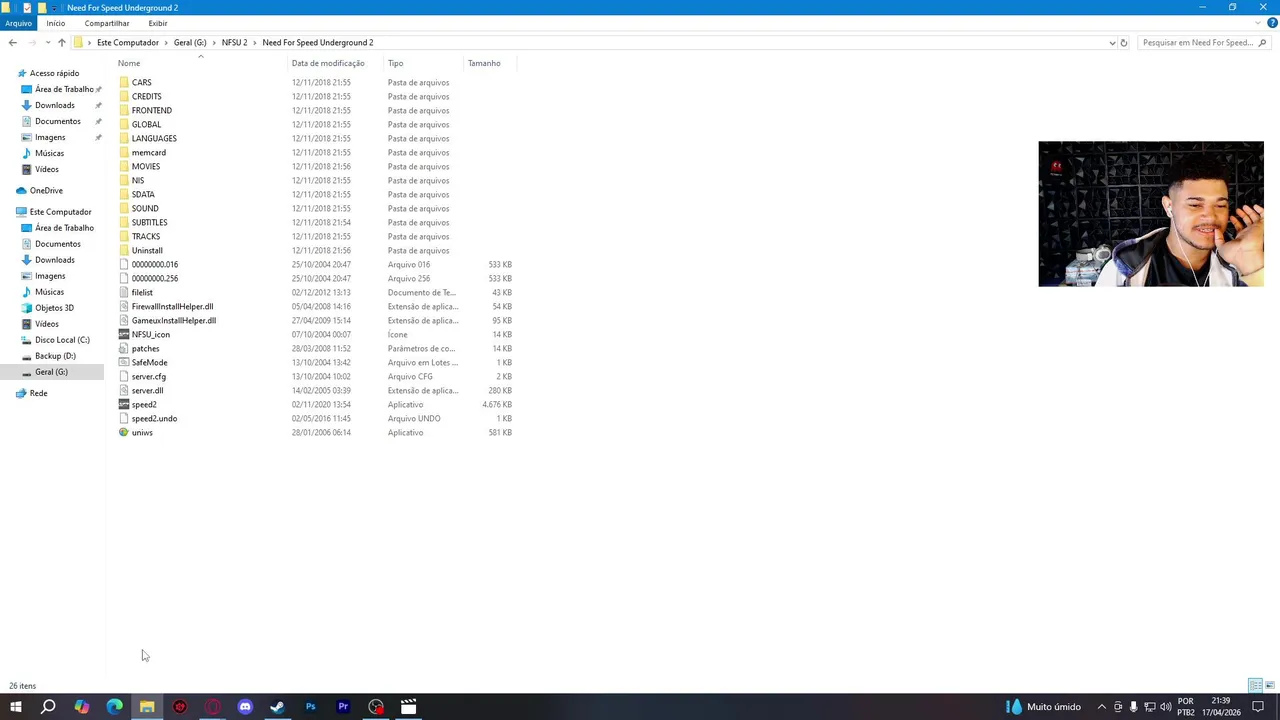The height and width of the screenshot is (720, 1280).
Task: Refresh the current folder view
Action: (x=1124, y=43)
